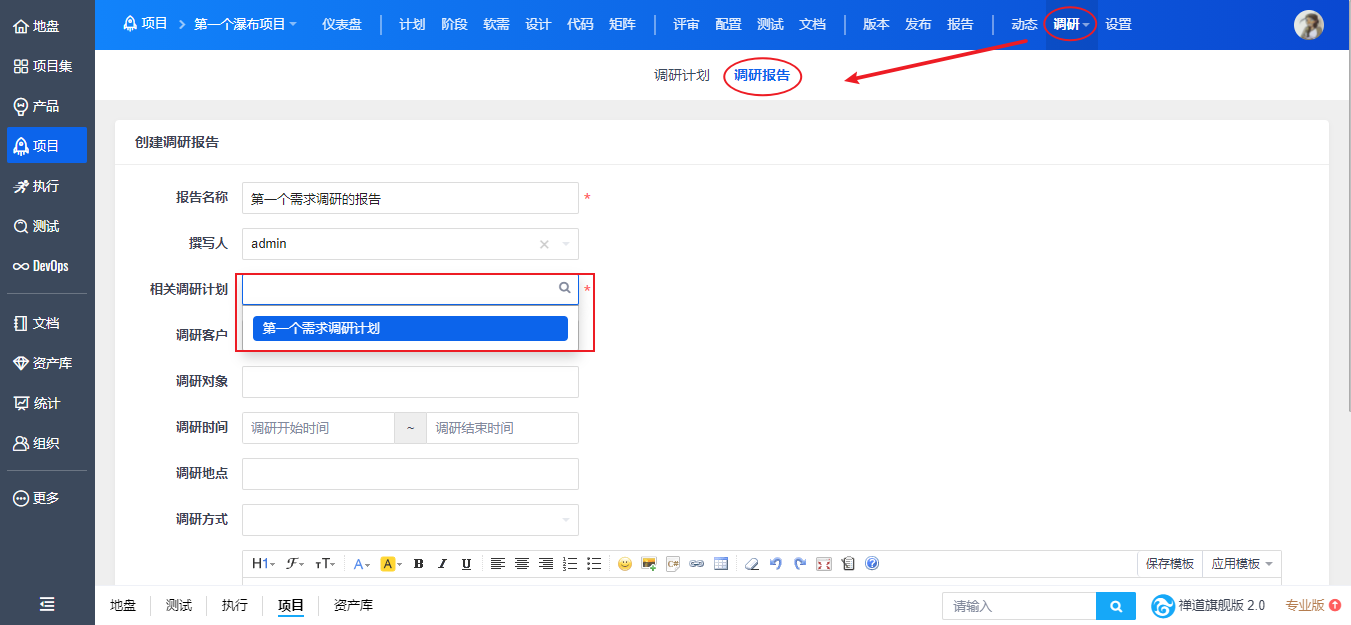Open the 动态 tab

click(1024, 24)
